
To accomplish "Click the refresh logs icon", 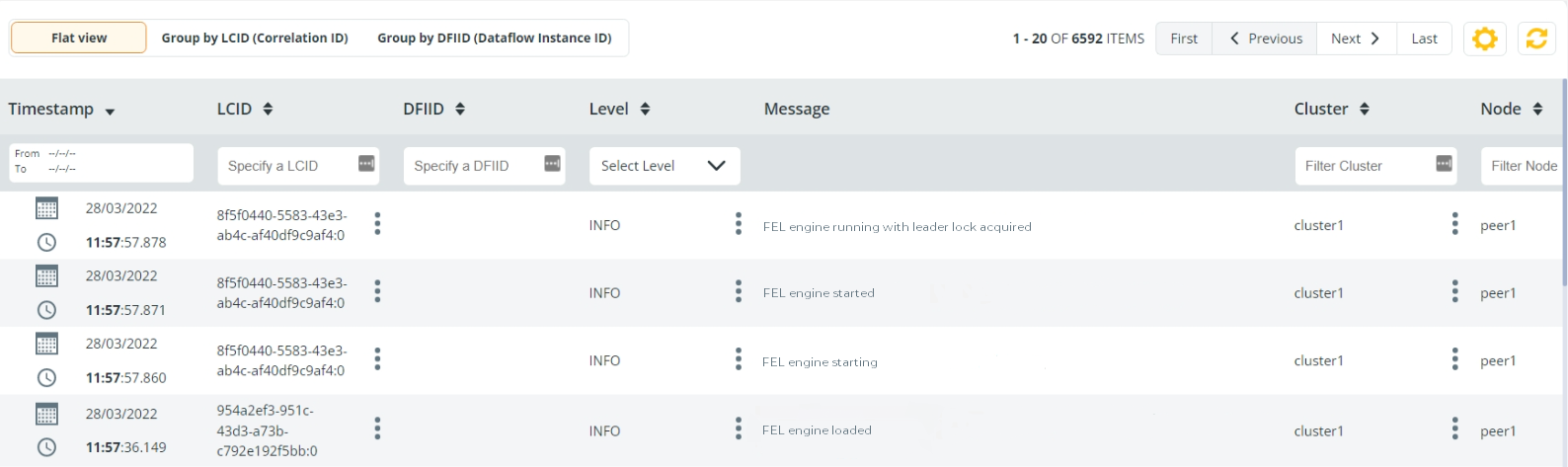I will pyautogui.click(x=1535, y=39).
